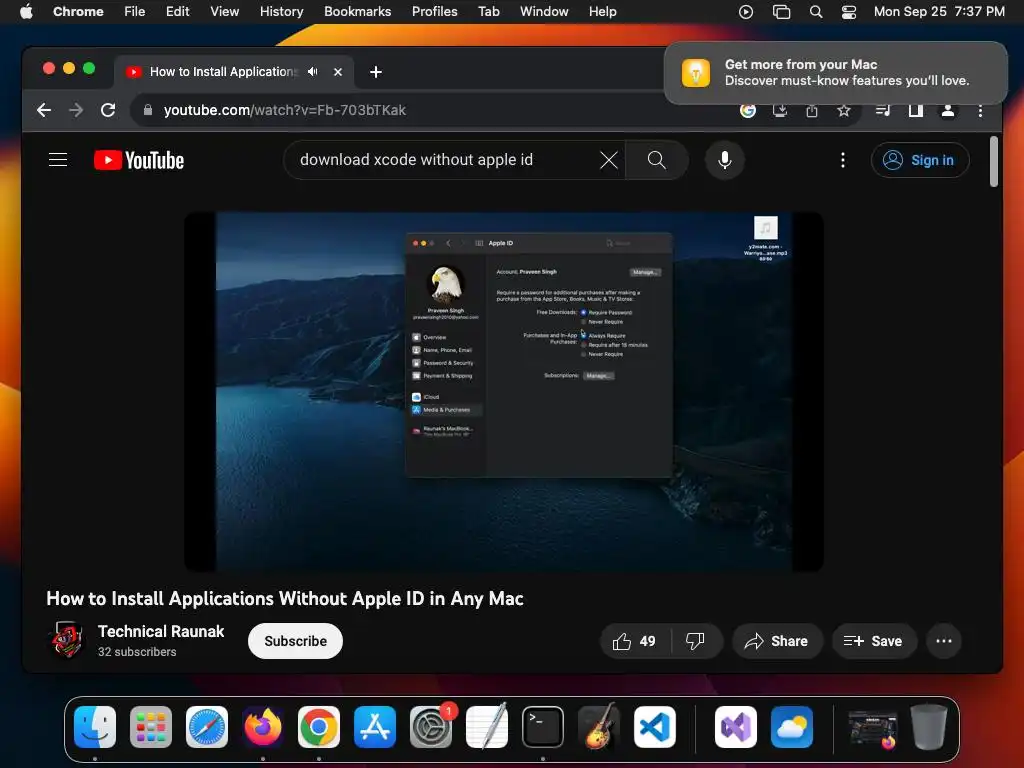Open the Get more from your Mac notification
The image size is (1024, 768).
(836, 72)
